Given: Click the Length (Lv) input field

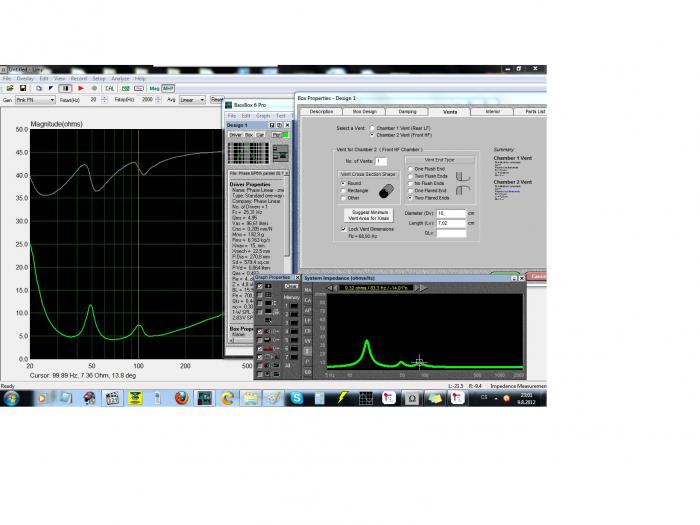Looking at the screenshot, I should pos(451,223).
